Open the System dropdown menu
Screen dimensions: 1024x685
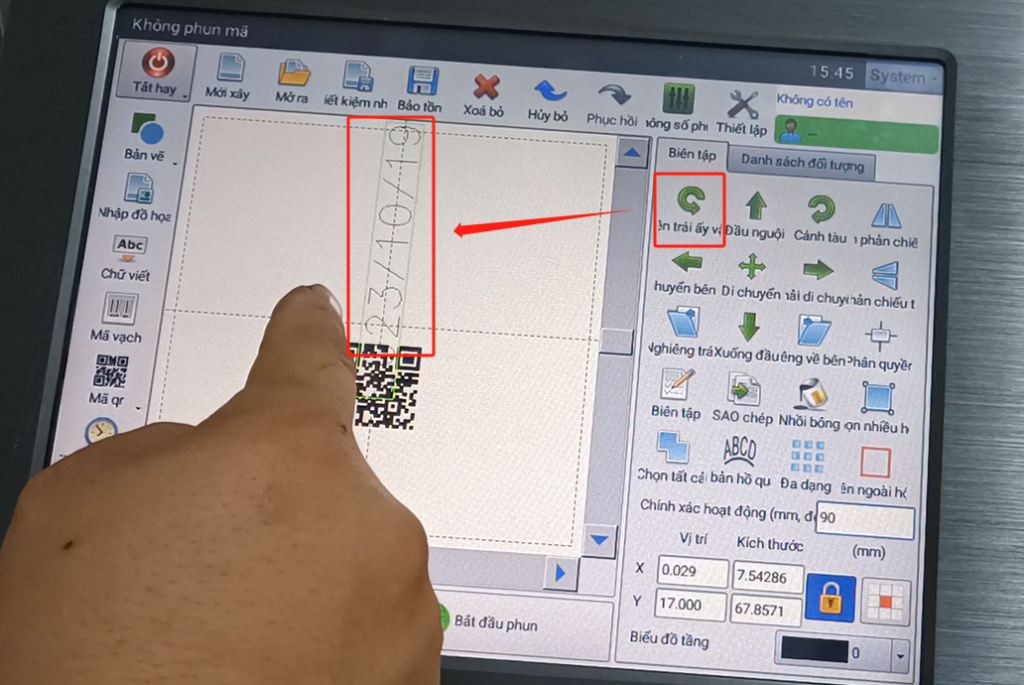pos(903,76)
